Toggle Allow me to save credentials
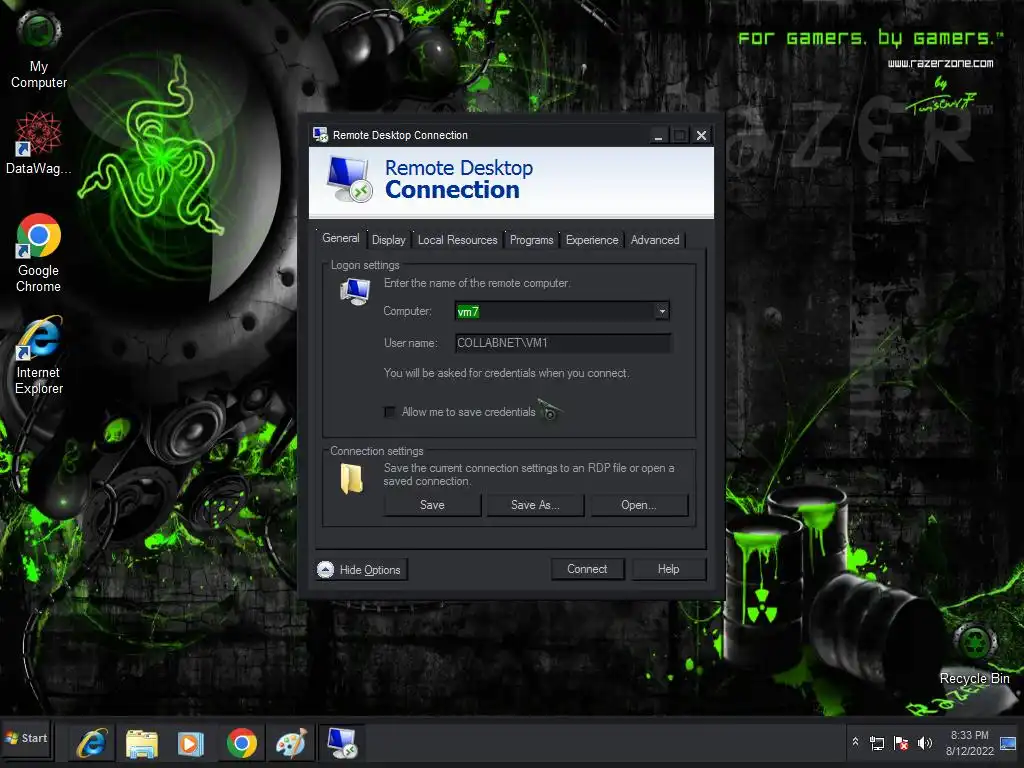The image size is (1024, 768). click(x=390, y=412)
